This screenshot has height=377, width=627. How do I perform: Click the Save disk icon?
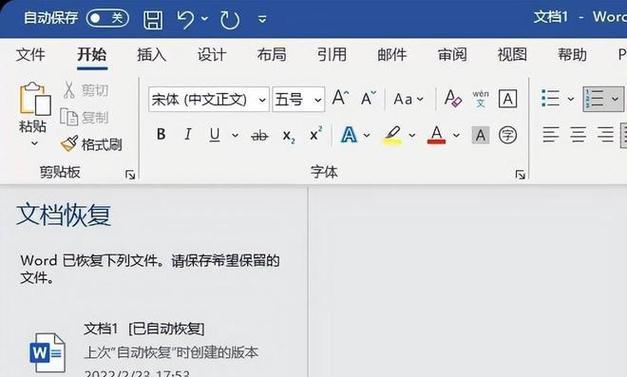pyautogui.click(x=153, y=20)
